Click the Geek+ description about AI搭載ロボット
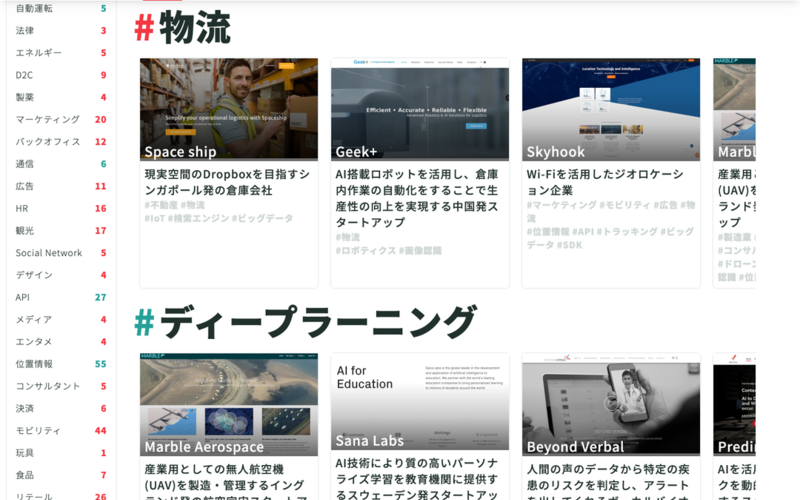The height and width of the screenshot is (500, 800). click(417, 198)
